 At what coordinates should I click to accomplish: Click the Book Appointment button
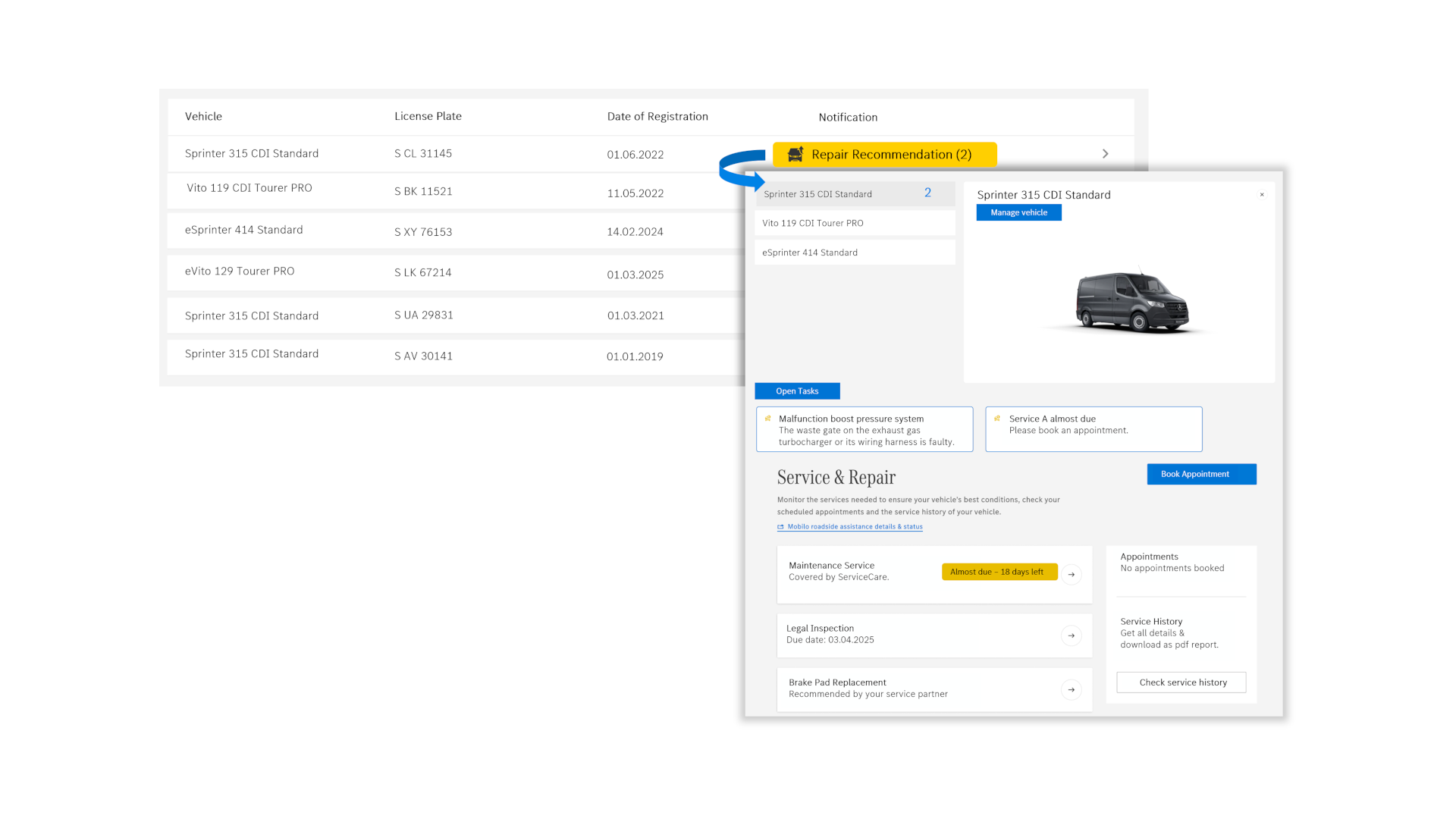coord(1201,473)
